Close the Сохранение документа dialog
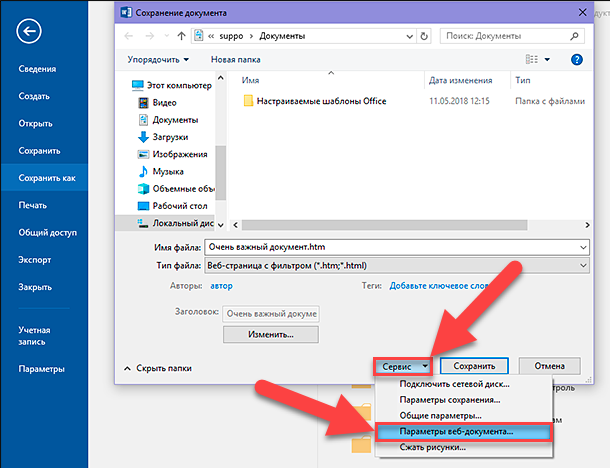The width and height of the screenshot is (610, 468). pos(582,12)
